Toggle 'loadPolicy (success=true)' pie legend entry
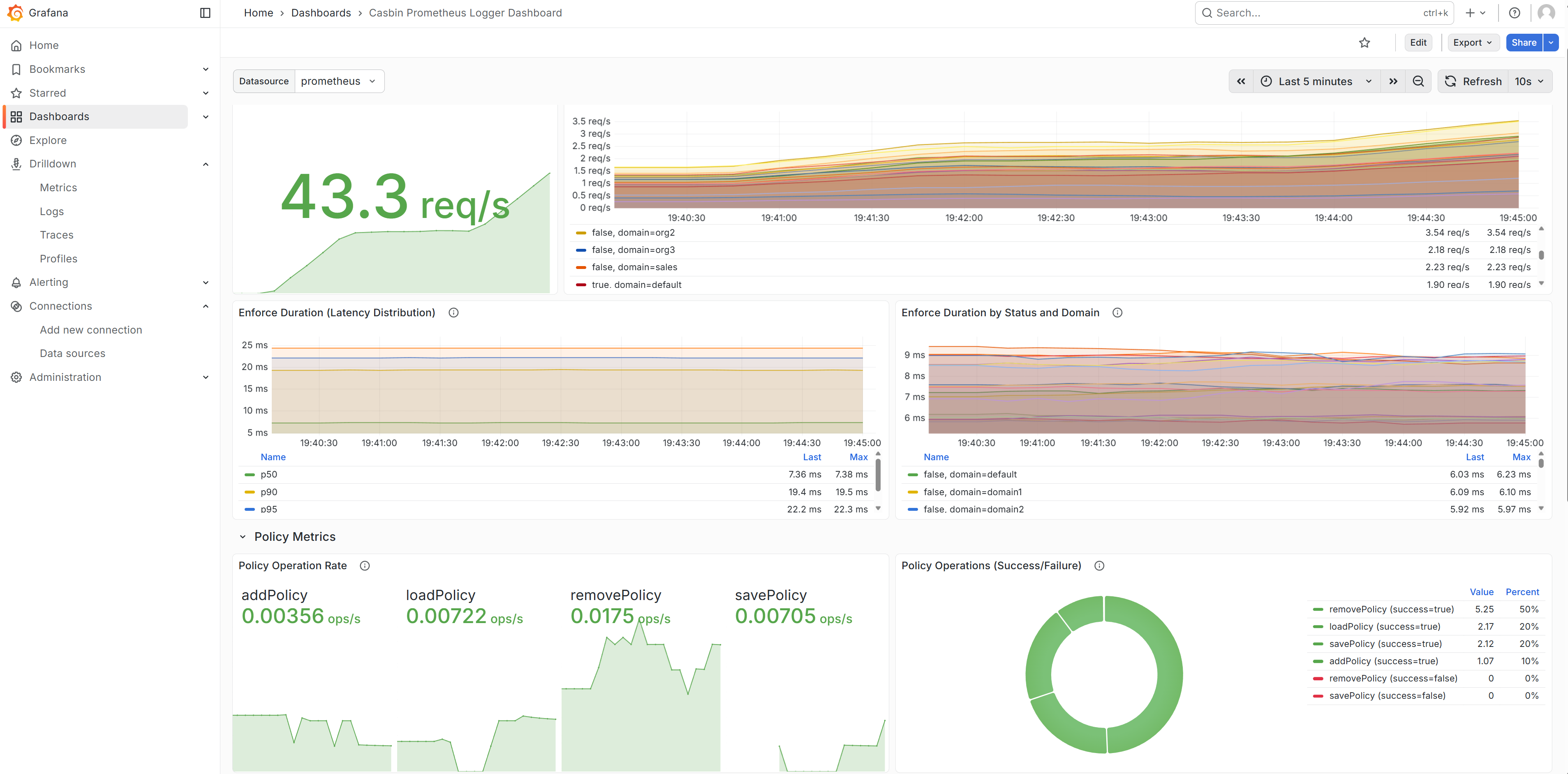This screenshot has width=1568, height=774. tap(1384, 627)
